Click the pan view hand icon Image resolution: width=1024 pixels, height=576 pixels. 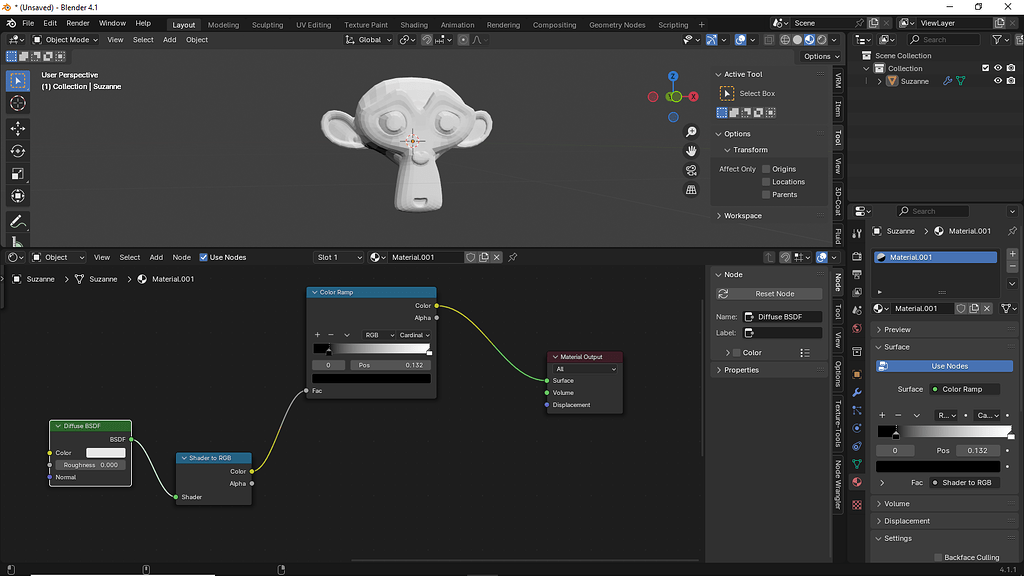[x=691, y=151]
